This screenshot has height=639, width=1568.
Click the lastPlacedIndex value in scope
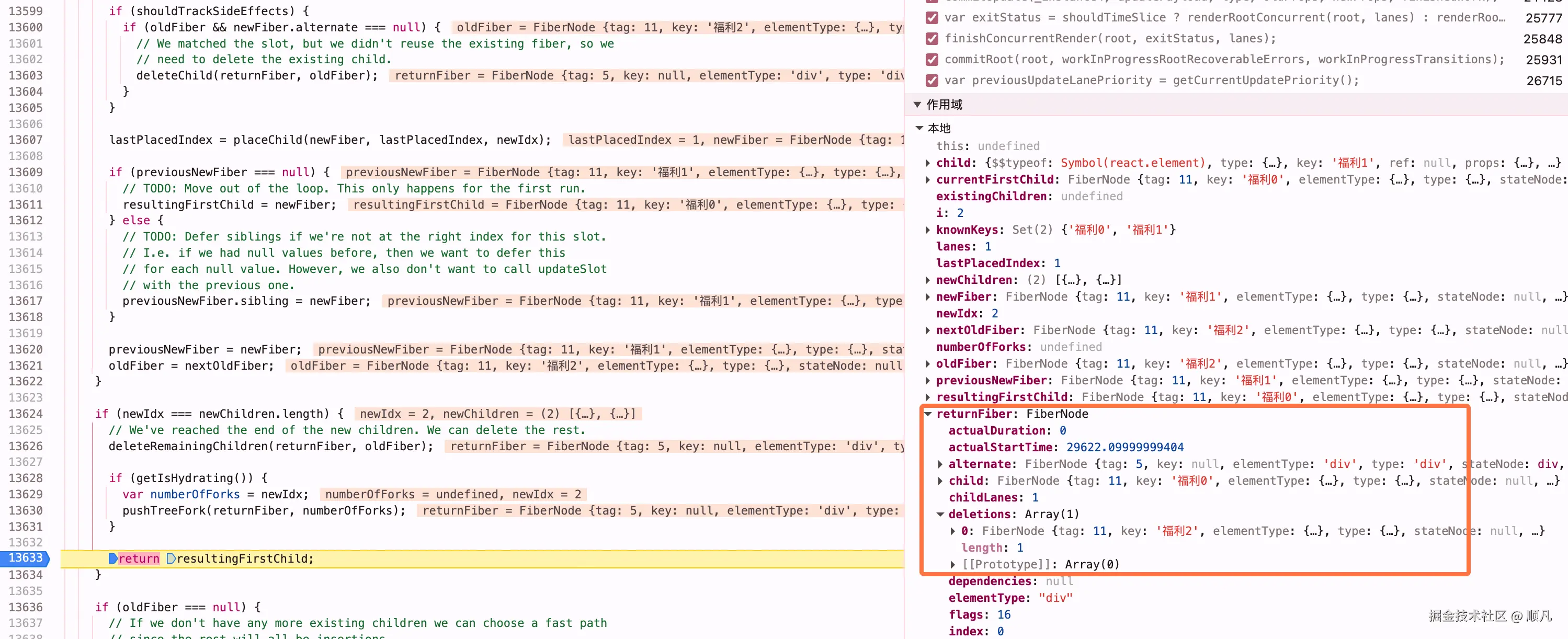coord(1056,264)
